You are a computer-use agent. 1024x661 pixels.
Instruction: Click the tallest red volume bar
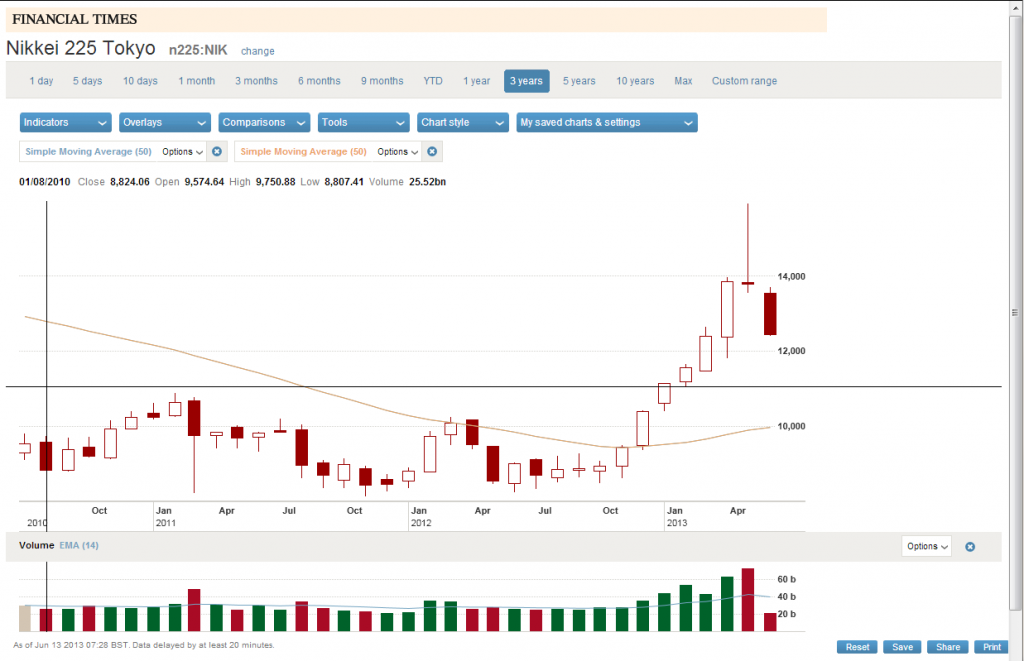pos(748,600)
